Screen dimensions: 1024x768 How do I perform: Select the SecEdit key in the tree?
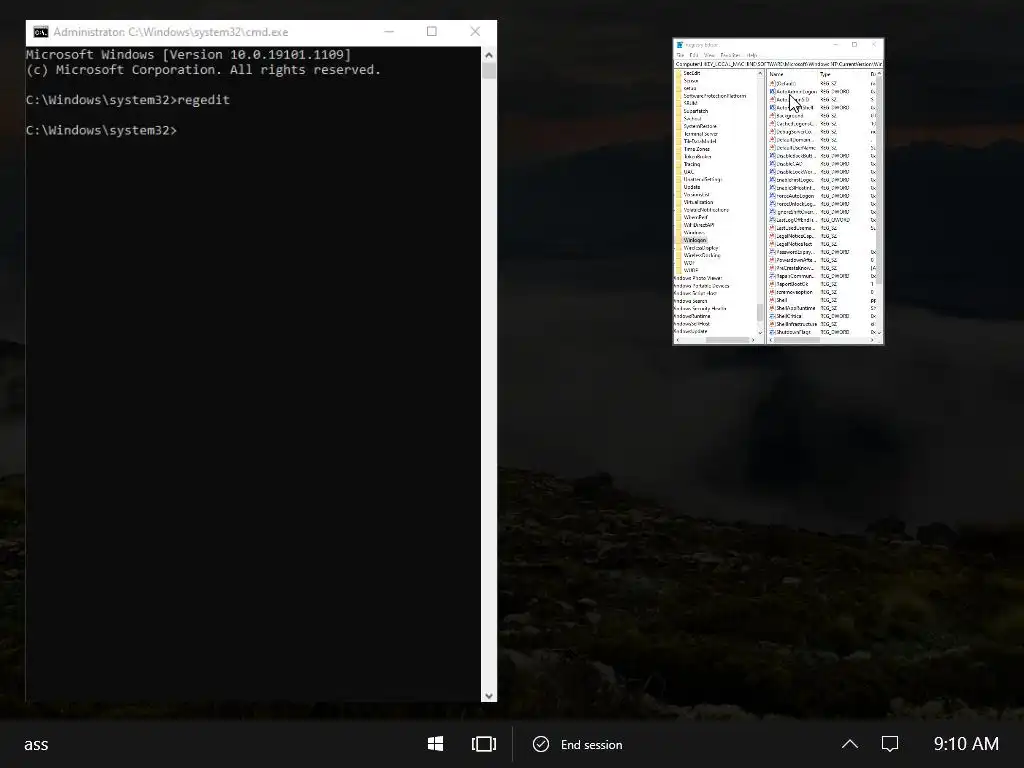(692, 73)
